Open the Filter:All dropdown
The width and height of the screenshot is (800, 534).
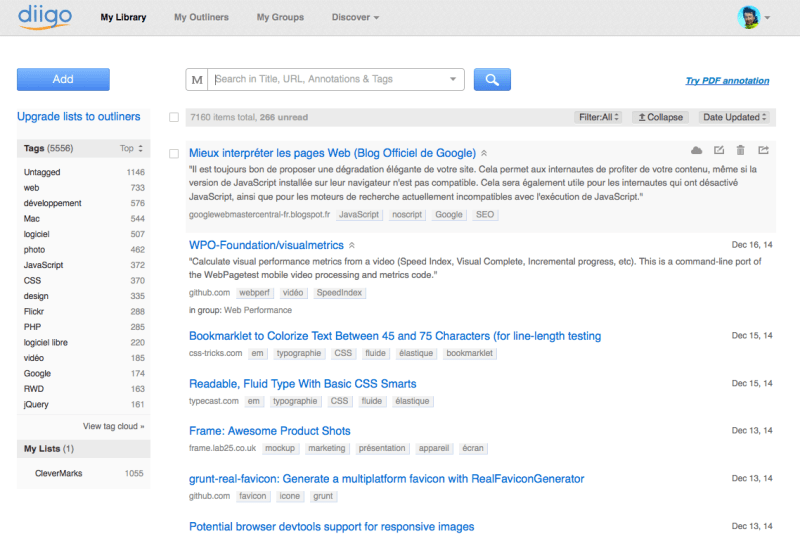coord(598,117)
